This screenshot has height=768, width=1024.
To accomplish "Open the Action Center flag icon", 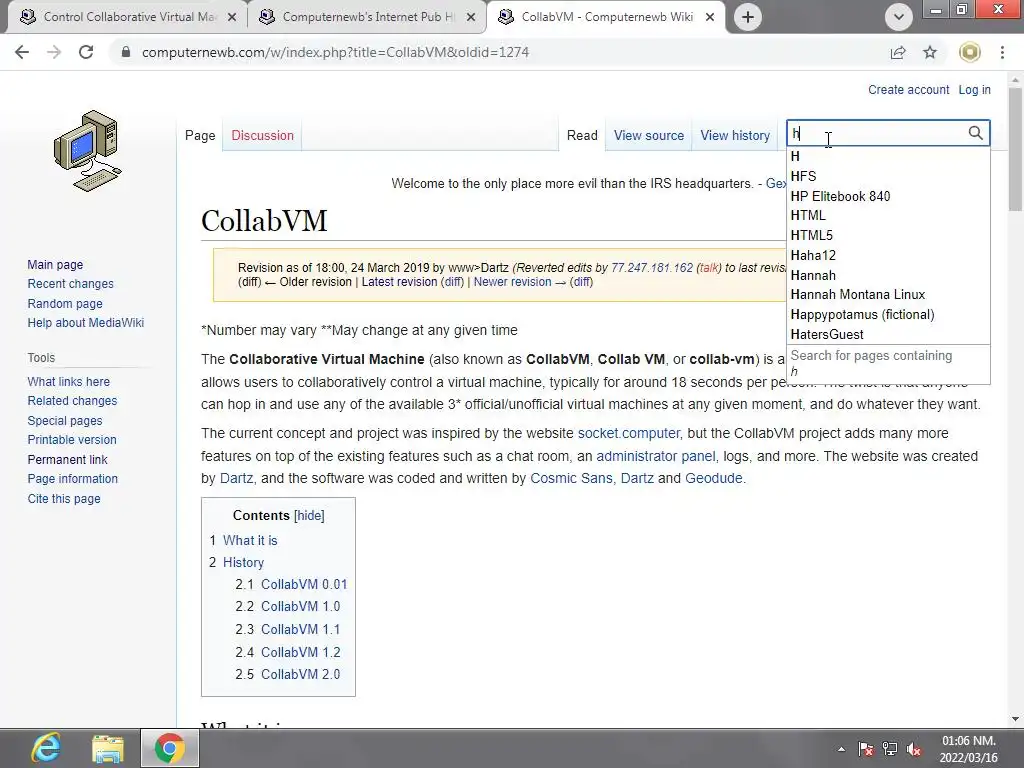I will coord(866,749).
